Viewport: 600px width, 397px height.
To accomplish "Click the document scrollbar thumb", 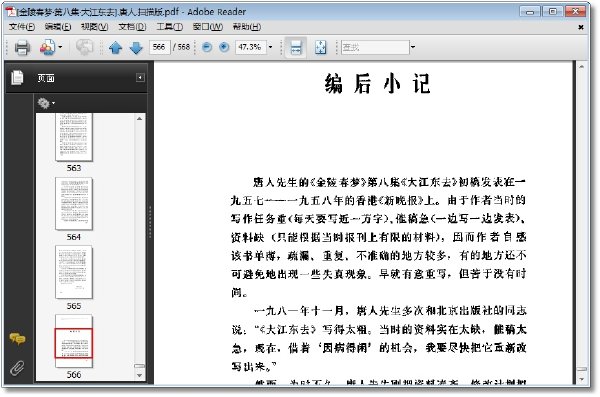I will point(581,369).
